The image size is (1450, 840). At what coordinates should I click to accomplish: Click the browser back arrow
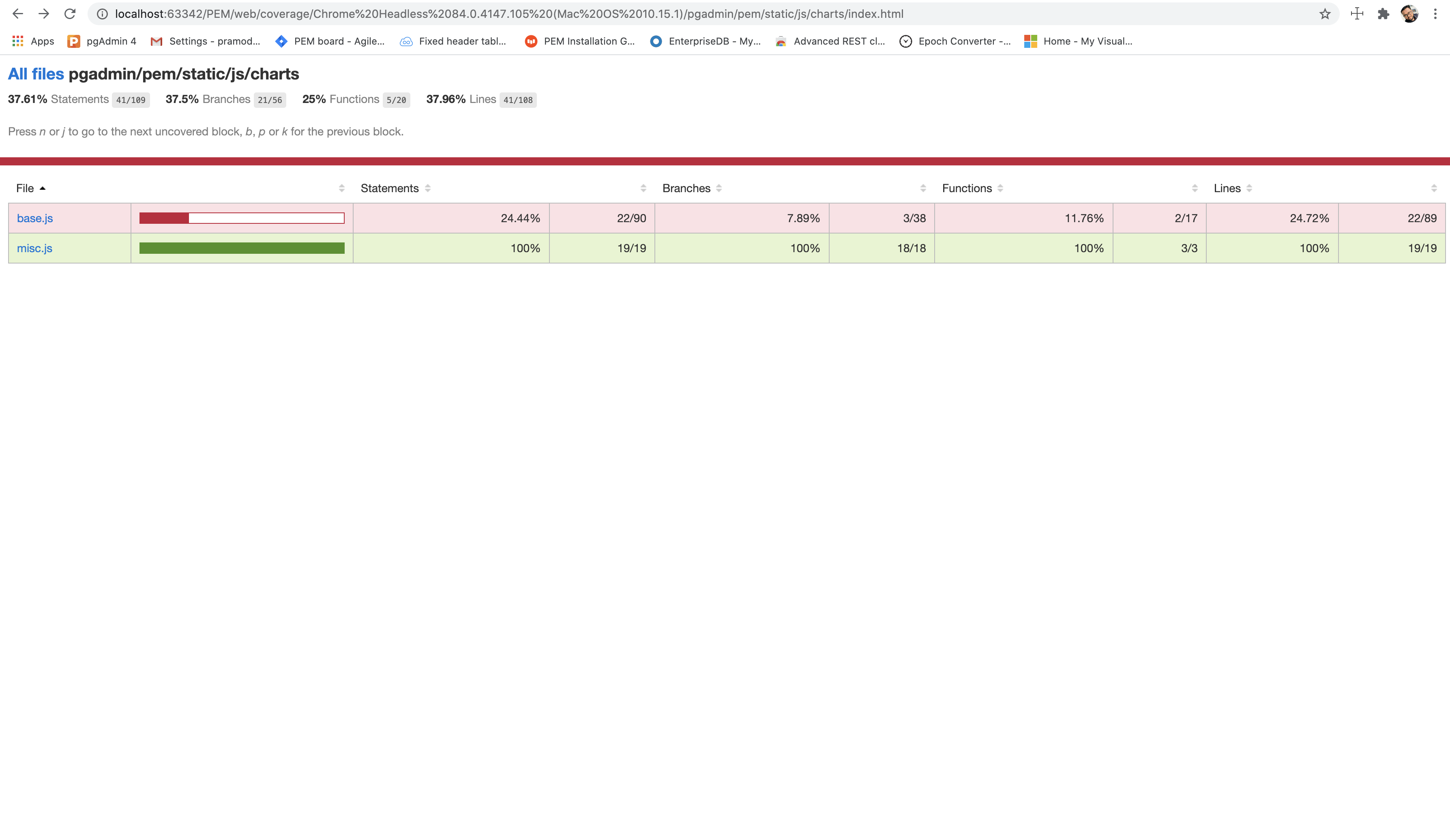18,14
